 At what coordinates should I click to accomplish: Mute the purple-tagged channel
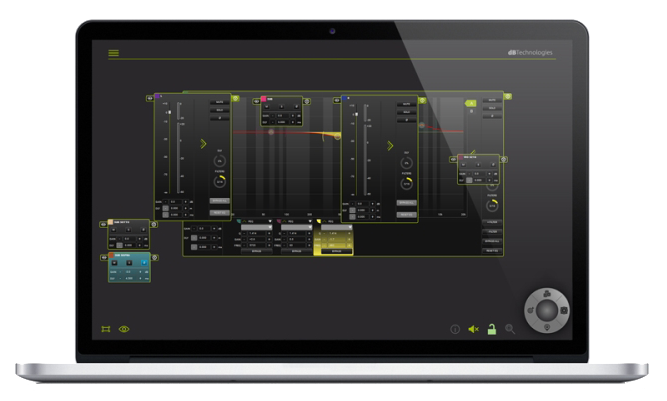coord(219,102)
